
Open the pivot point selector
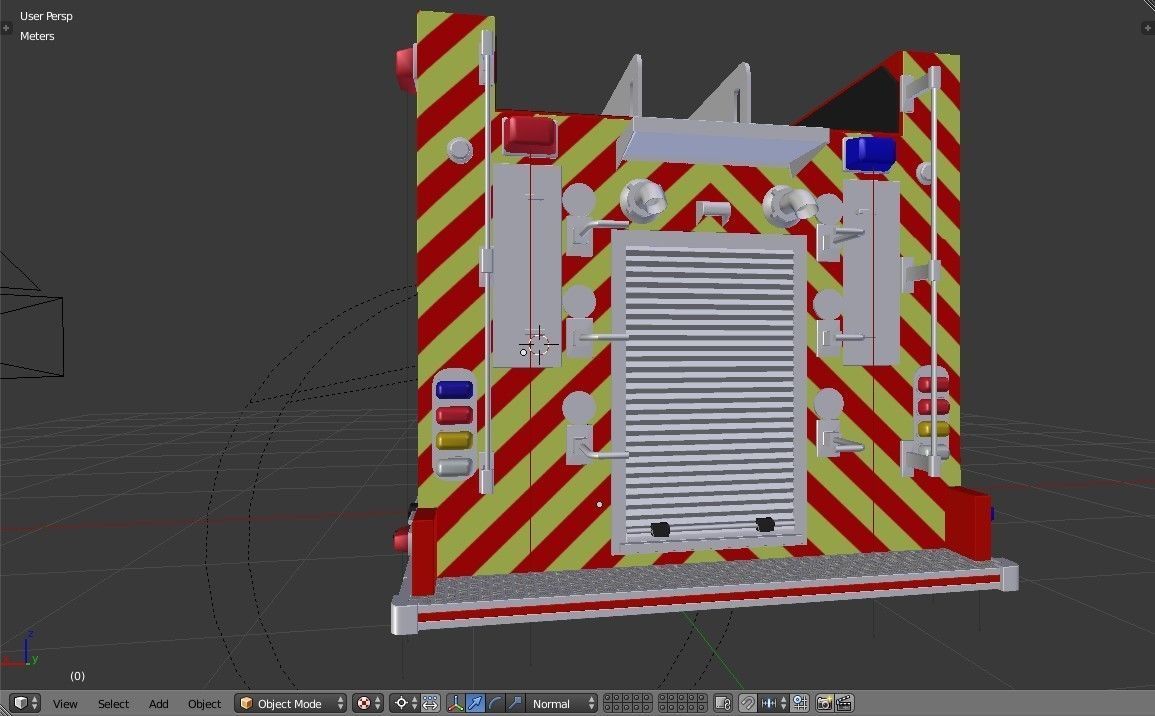click(405, 703)
